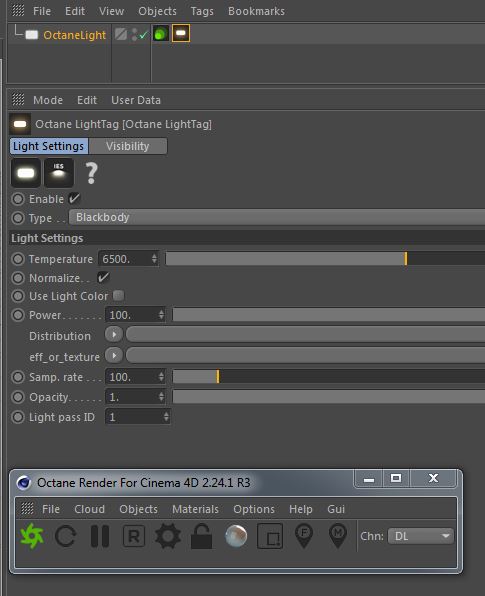Toggle visibility dots next to OctaneLight

coord(134,34)
